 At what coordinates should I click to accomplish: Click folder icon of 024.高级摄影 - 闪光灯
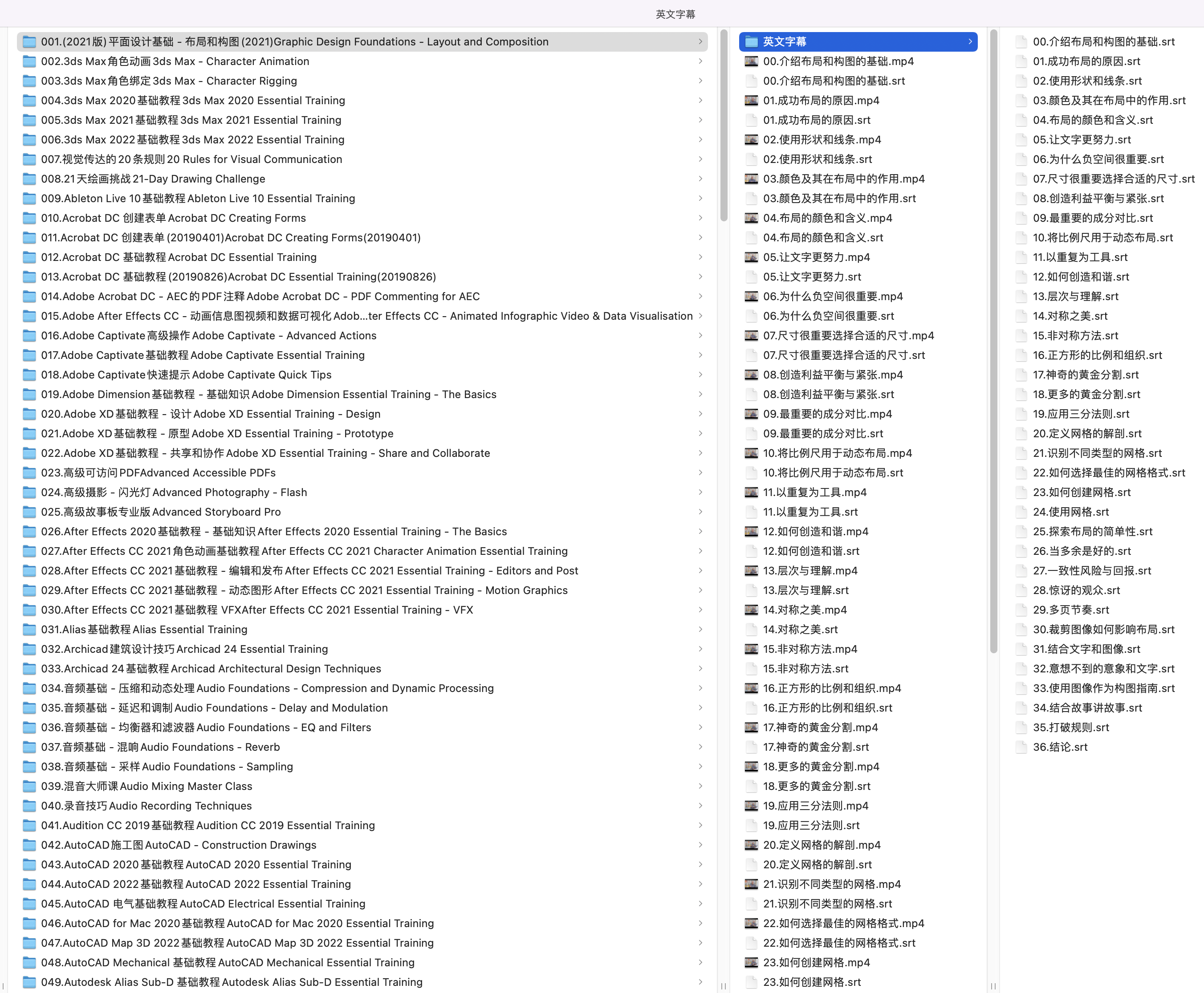(x=29, y=492)
